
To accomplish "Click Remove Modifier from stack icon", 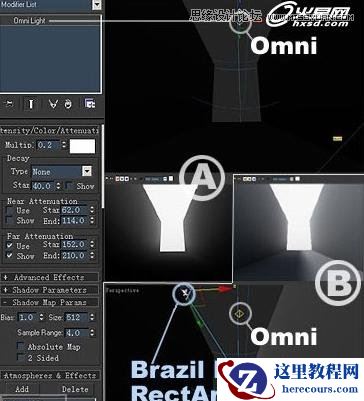I will (x=68, y=104).
